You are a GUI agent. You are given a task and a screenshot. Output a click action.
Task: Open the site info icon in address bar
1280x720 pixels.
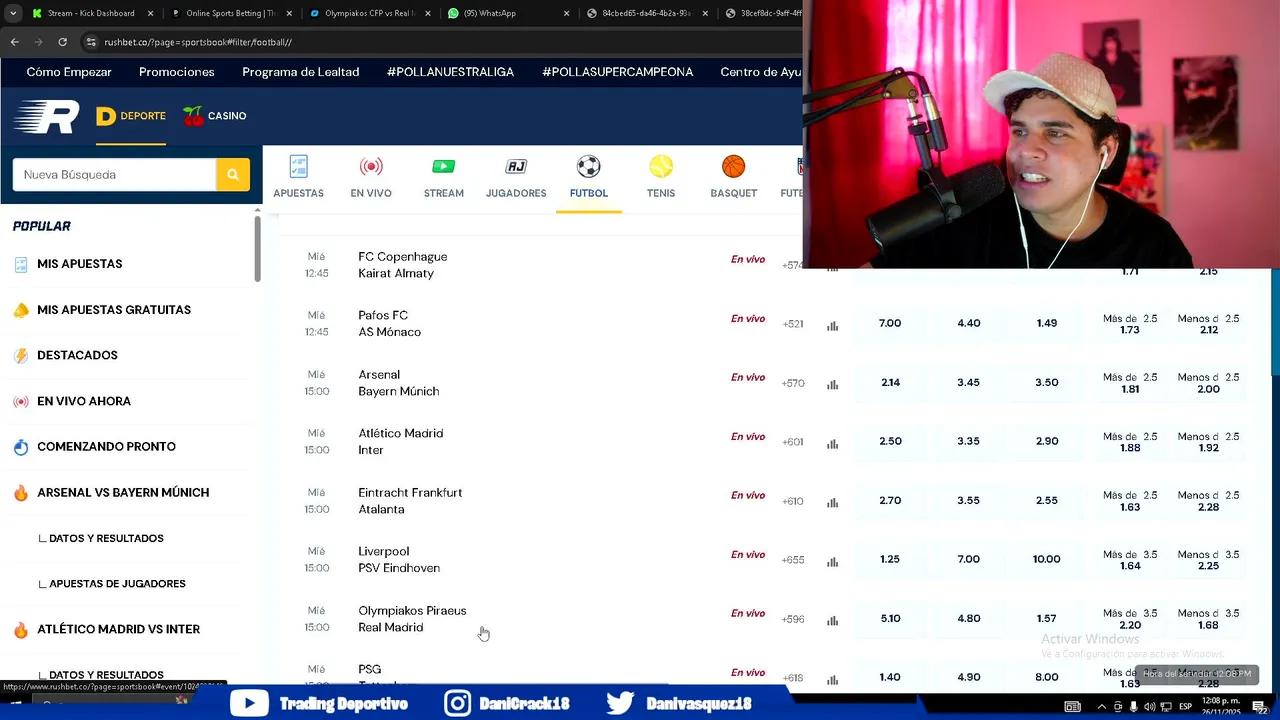tap(91, 42)
